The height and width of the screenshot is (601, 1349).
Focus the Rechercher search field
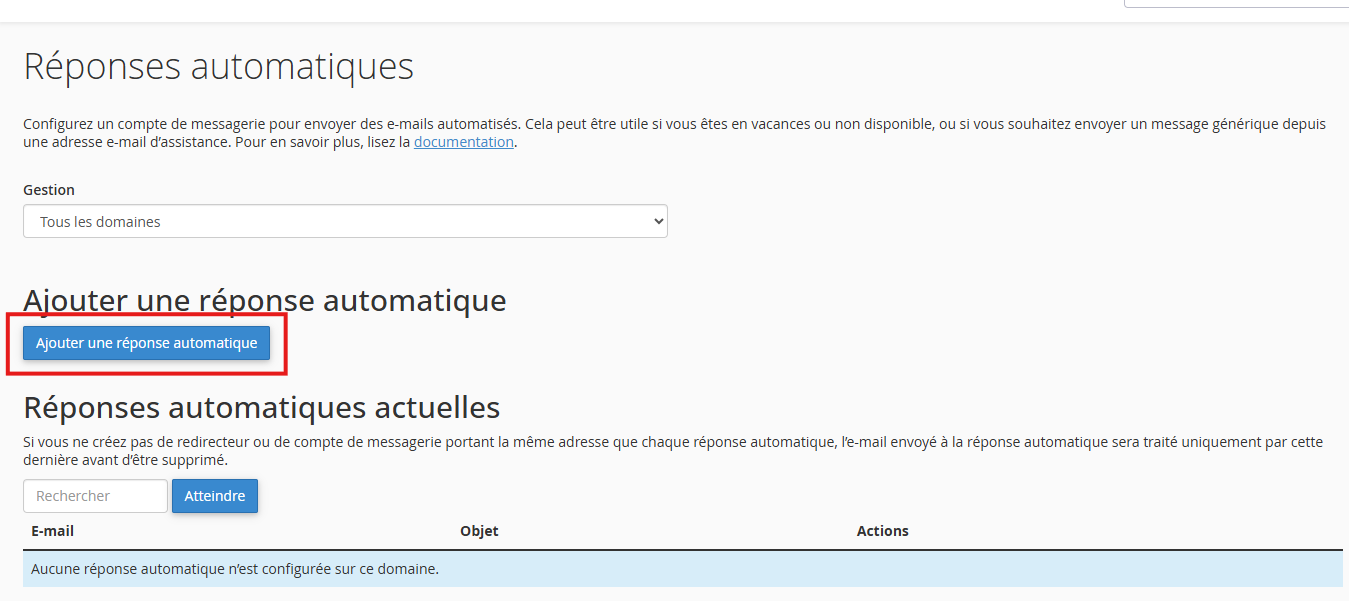pos(95,496)
